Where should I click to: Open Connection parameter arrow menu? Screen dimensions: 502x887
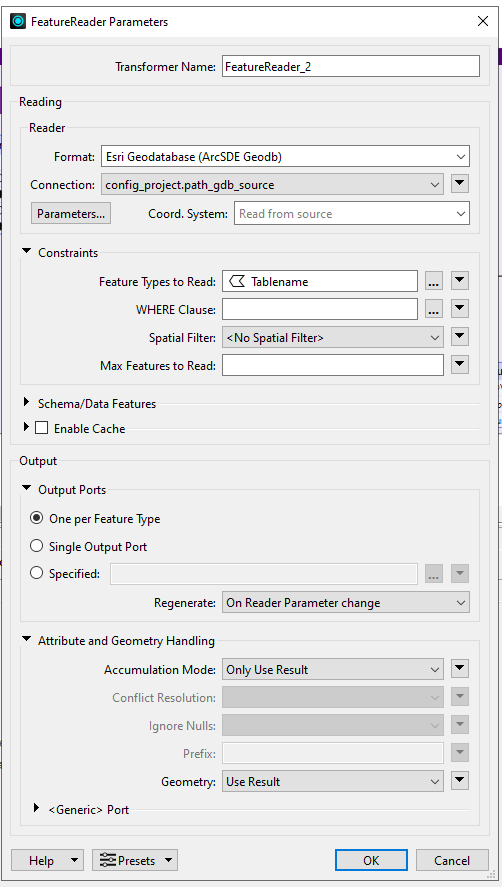460,184
